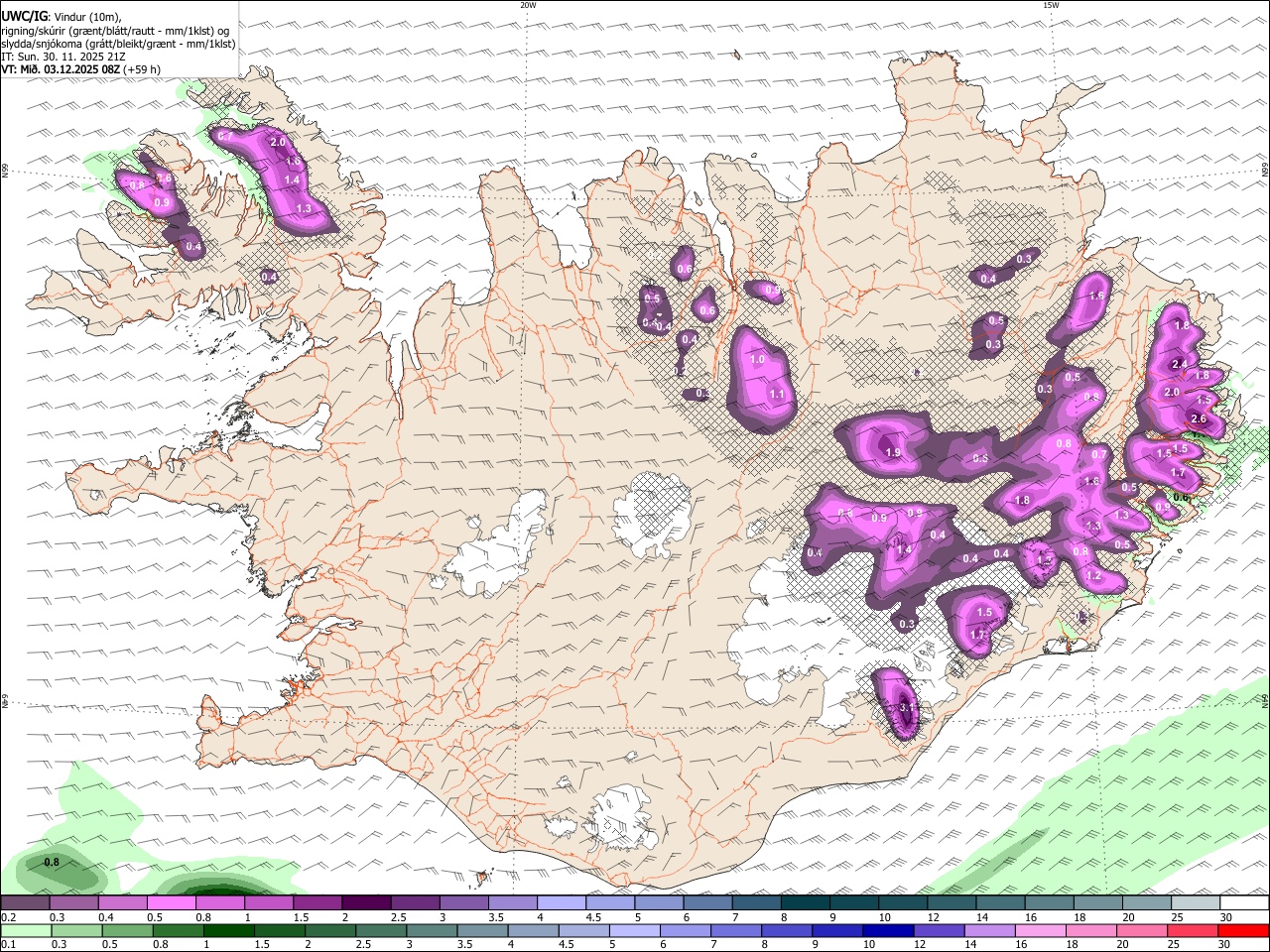Pick the 0.5 green swatch in the bottom legend row
This screenshot has width=1270, height=952.
pos(128,931)
